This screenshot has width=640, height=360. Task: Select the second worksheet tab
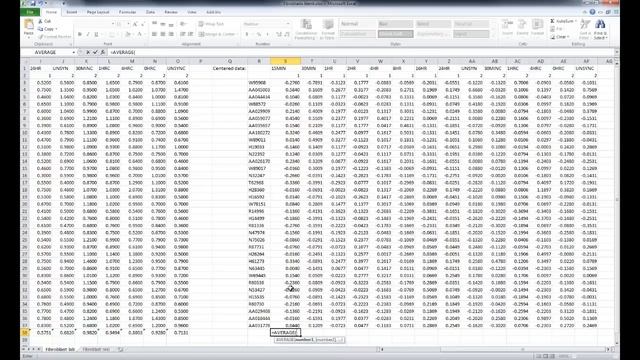[x=96, y=349]
